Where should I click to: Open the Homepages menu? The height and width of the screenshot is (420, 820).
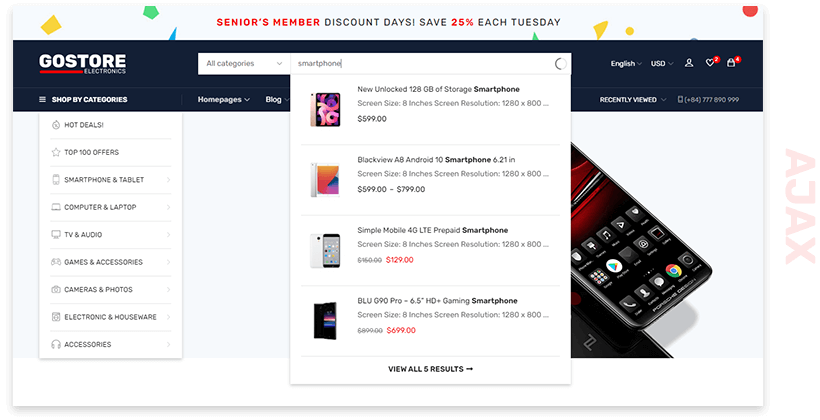223,99
